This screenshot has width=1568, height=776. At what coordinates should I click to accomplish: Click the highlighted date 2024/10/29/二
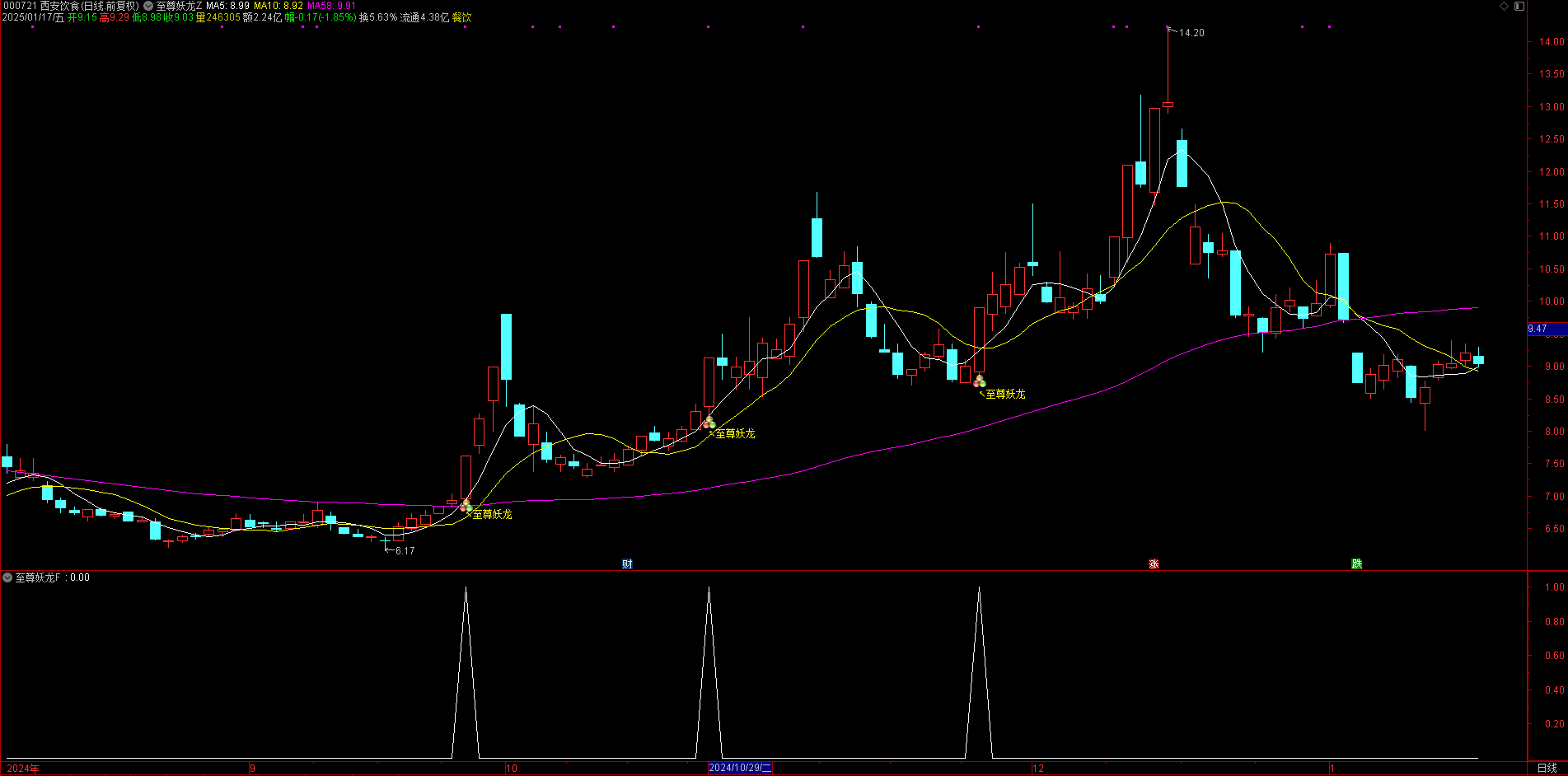(x=740, y=768)
